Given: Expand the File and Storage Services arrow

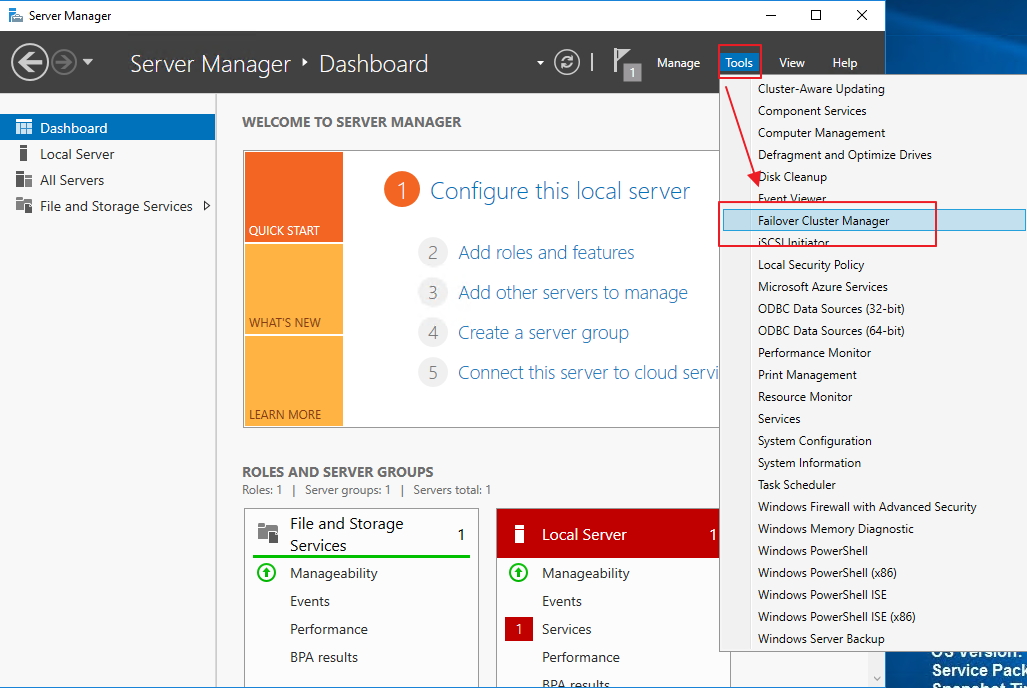Looking at the screenshot, I should click(x=207, y=206).
